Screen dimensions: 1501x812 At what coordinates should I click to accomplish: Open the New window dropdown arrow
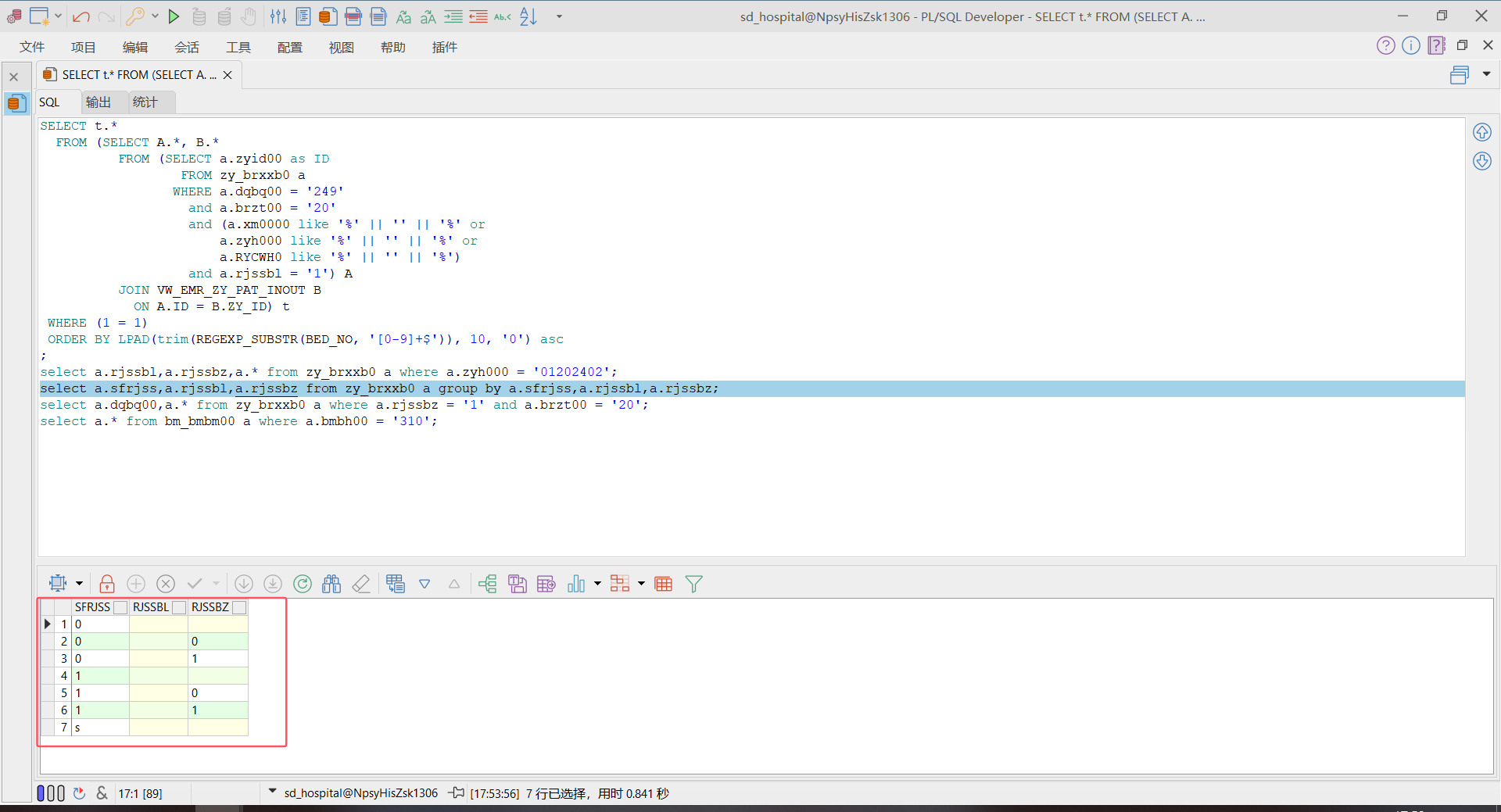click(59, 16)
